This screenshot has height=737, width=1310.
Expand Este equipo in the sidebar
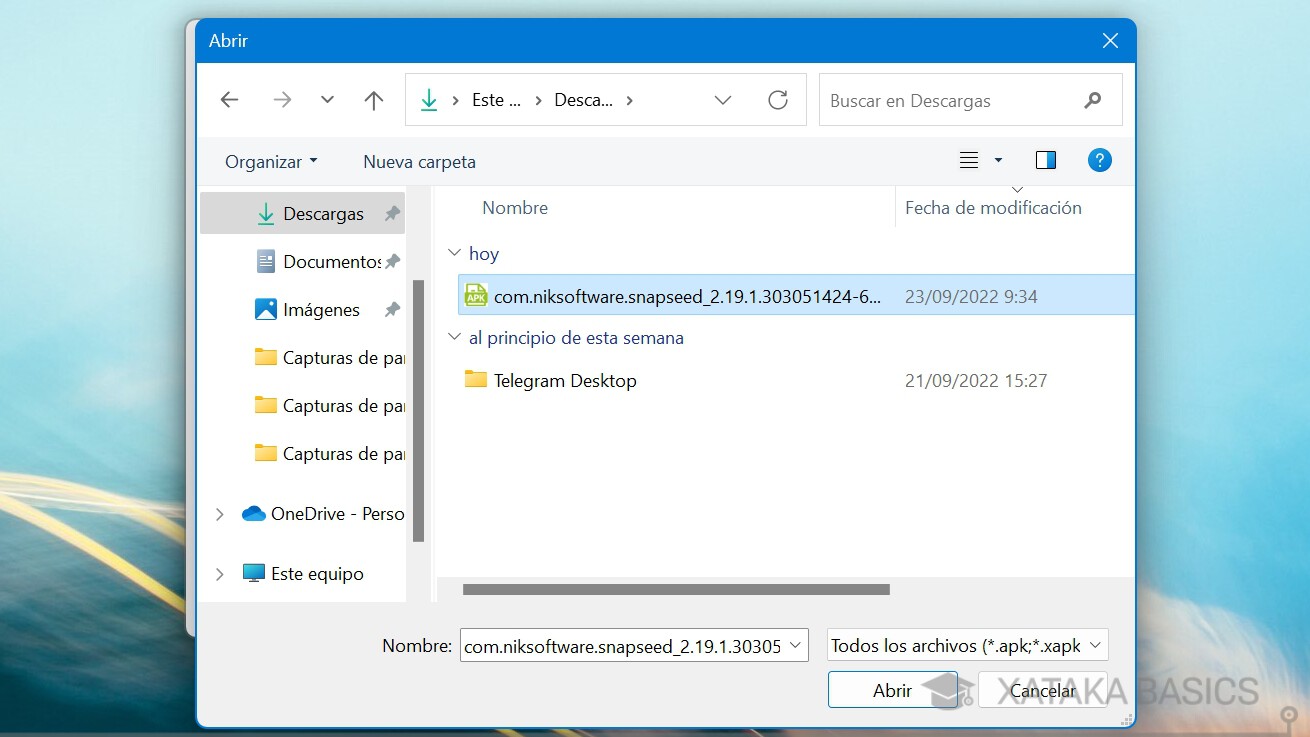219,573
